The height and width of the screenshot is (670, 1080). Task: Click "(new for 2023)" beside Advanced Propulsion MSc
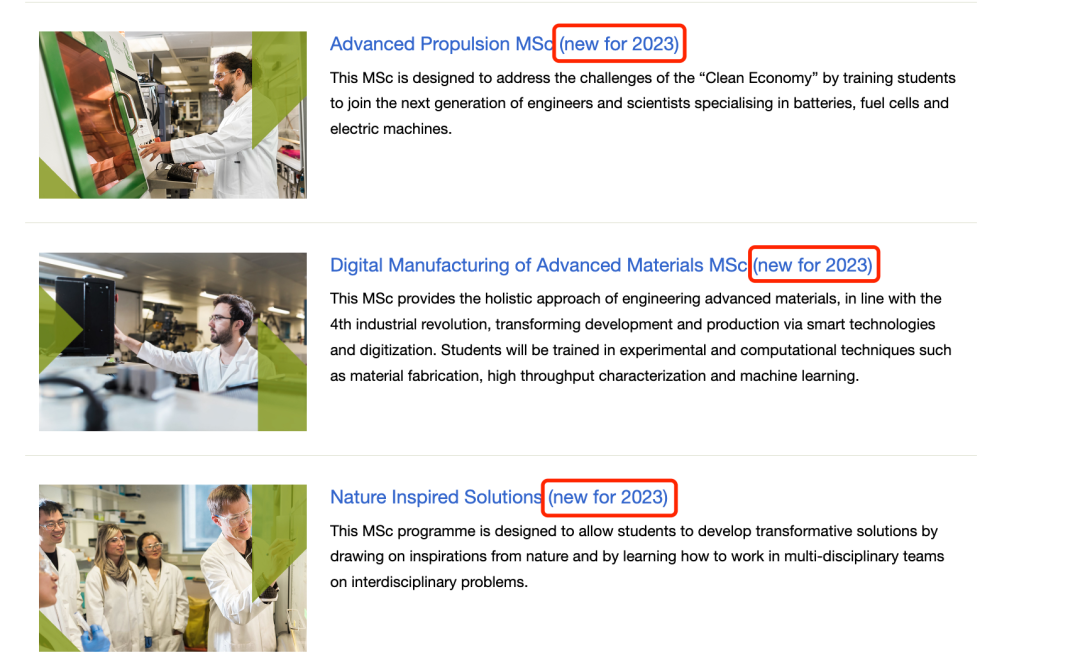click(x=619, y=44)
